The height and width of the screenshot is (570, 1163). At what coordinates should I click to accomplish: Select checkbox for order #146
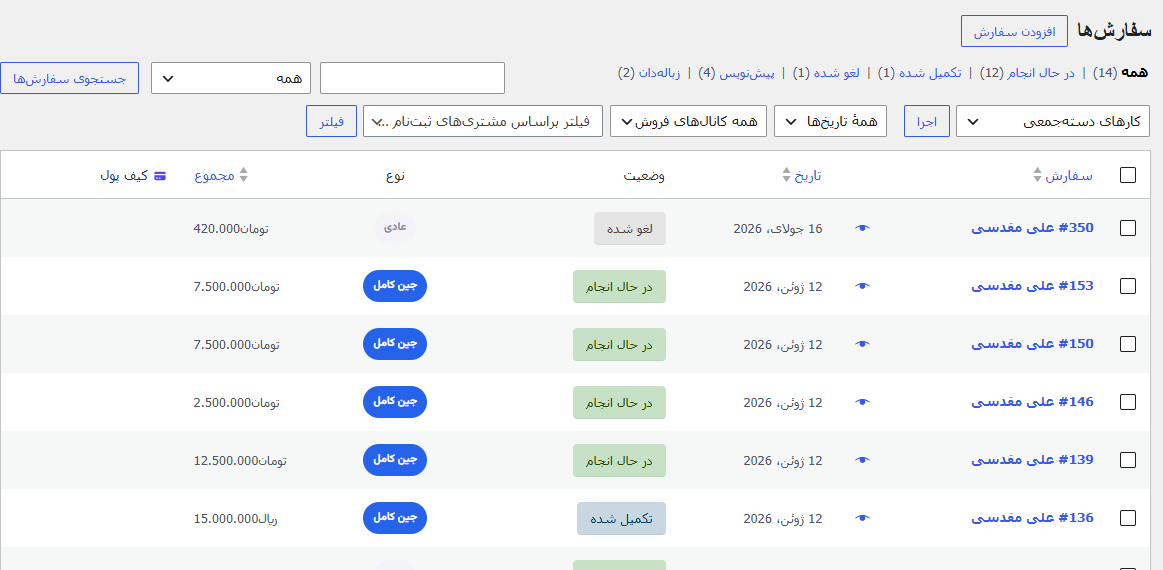(1127, 402)
